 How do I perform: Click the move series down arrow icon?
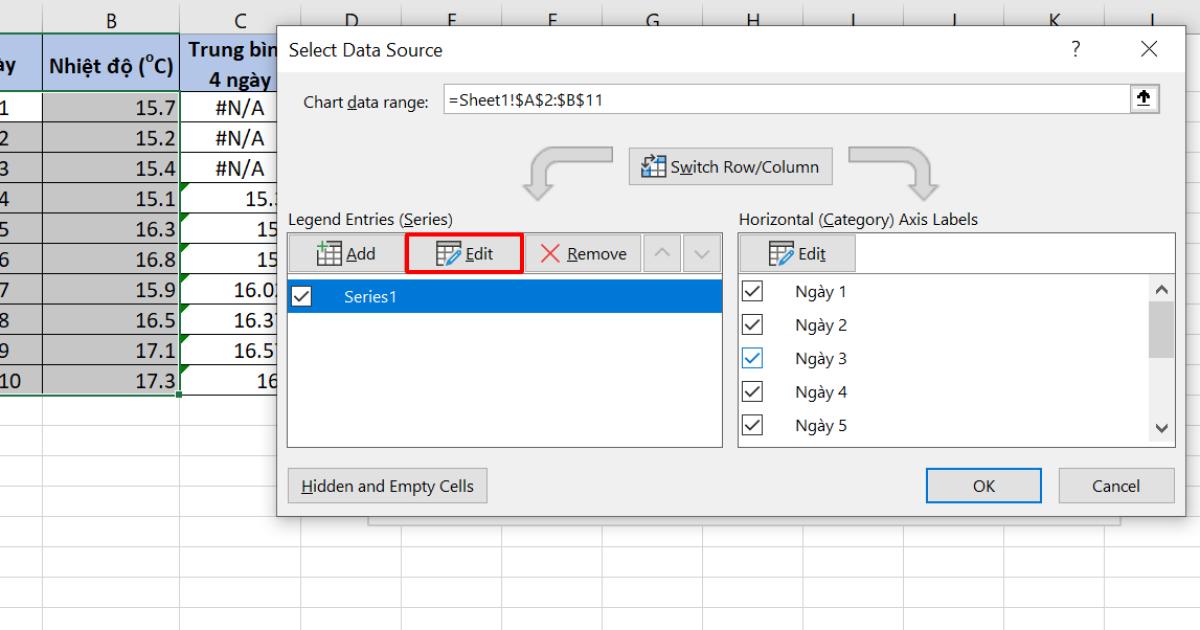(700, 253)
